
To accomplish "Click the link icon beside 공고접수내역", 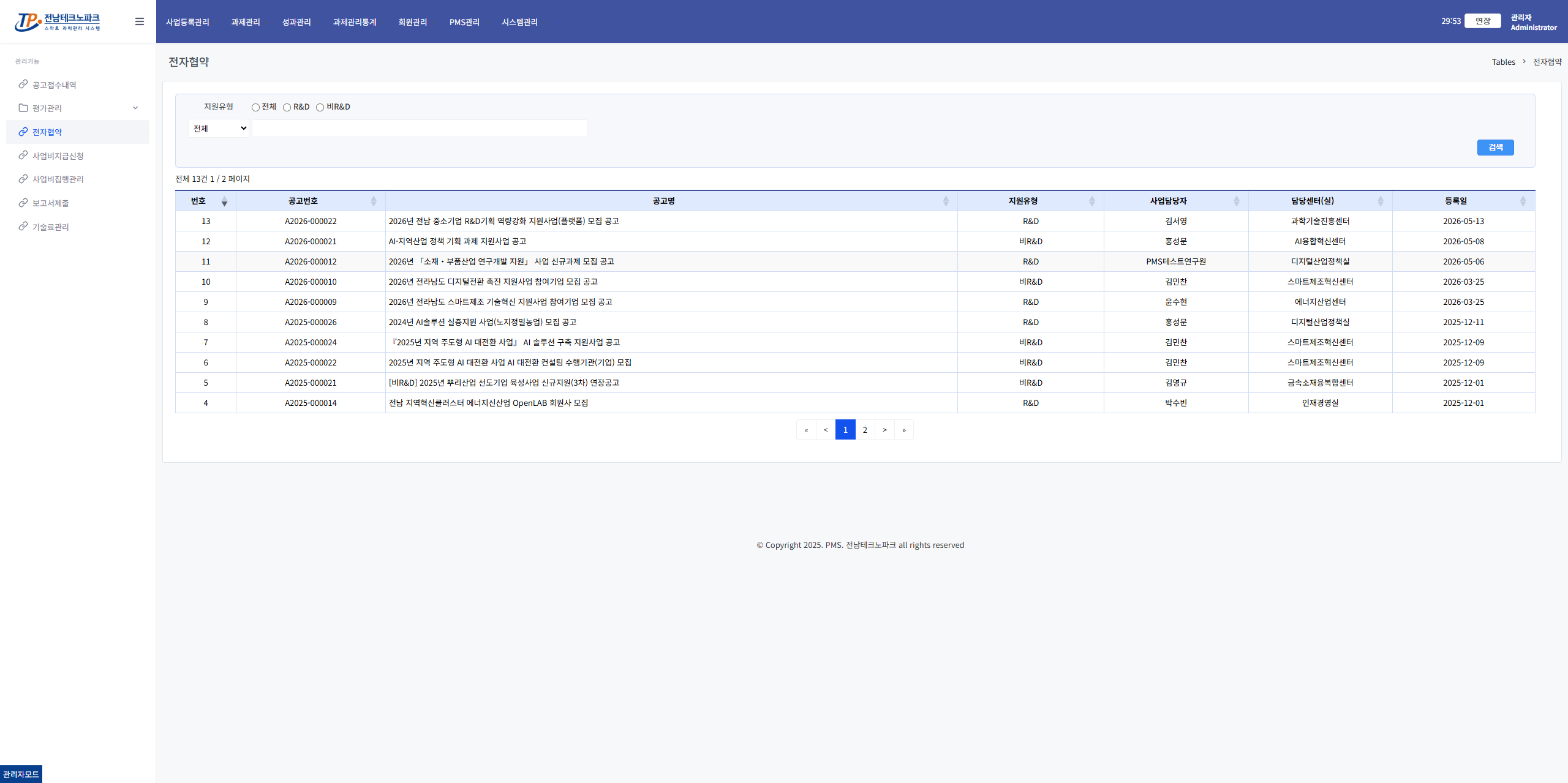I will point(23,84).
